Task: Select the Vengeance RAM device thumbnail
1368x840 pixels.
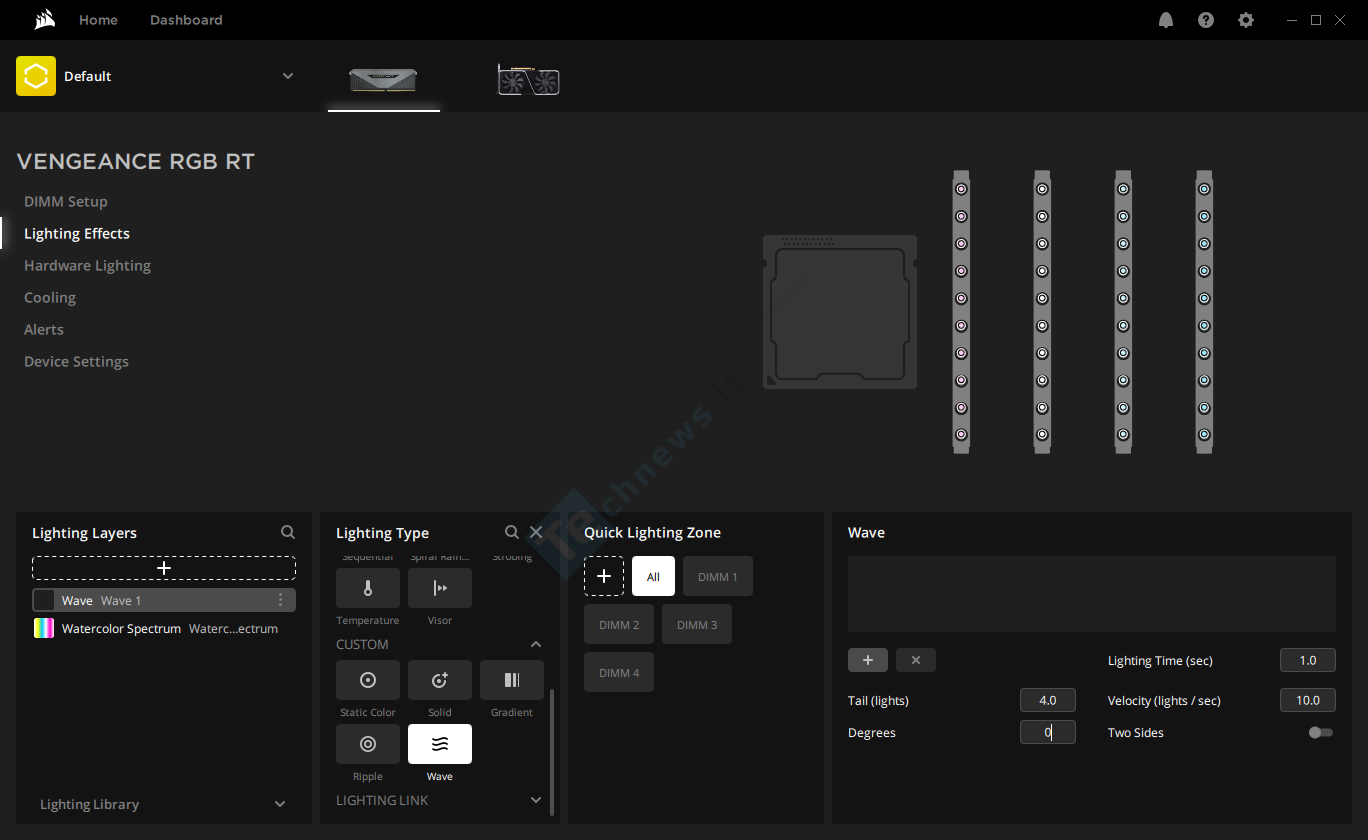Action: click(x=383, y=80)
